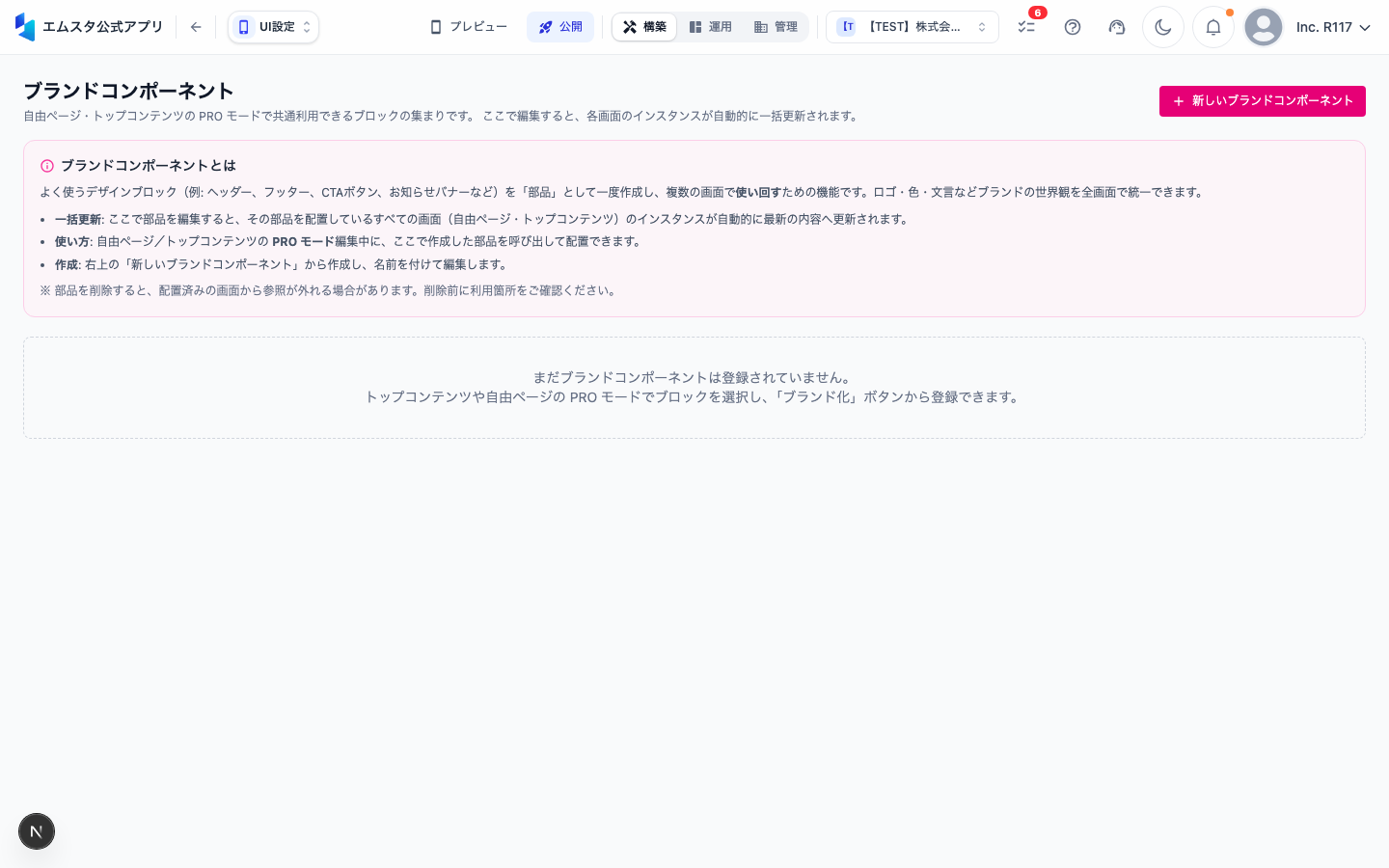Viewport: 1389px width, 868px height.
Task: Expand the 【TEST】株式会... organization dropdown
Action: click(912, 27)
